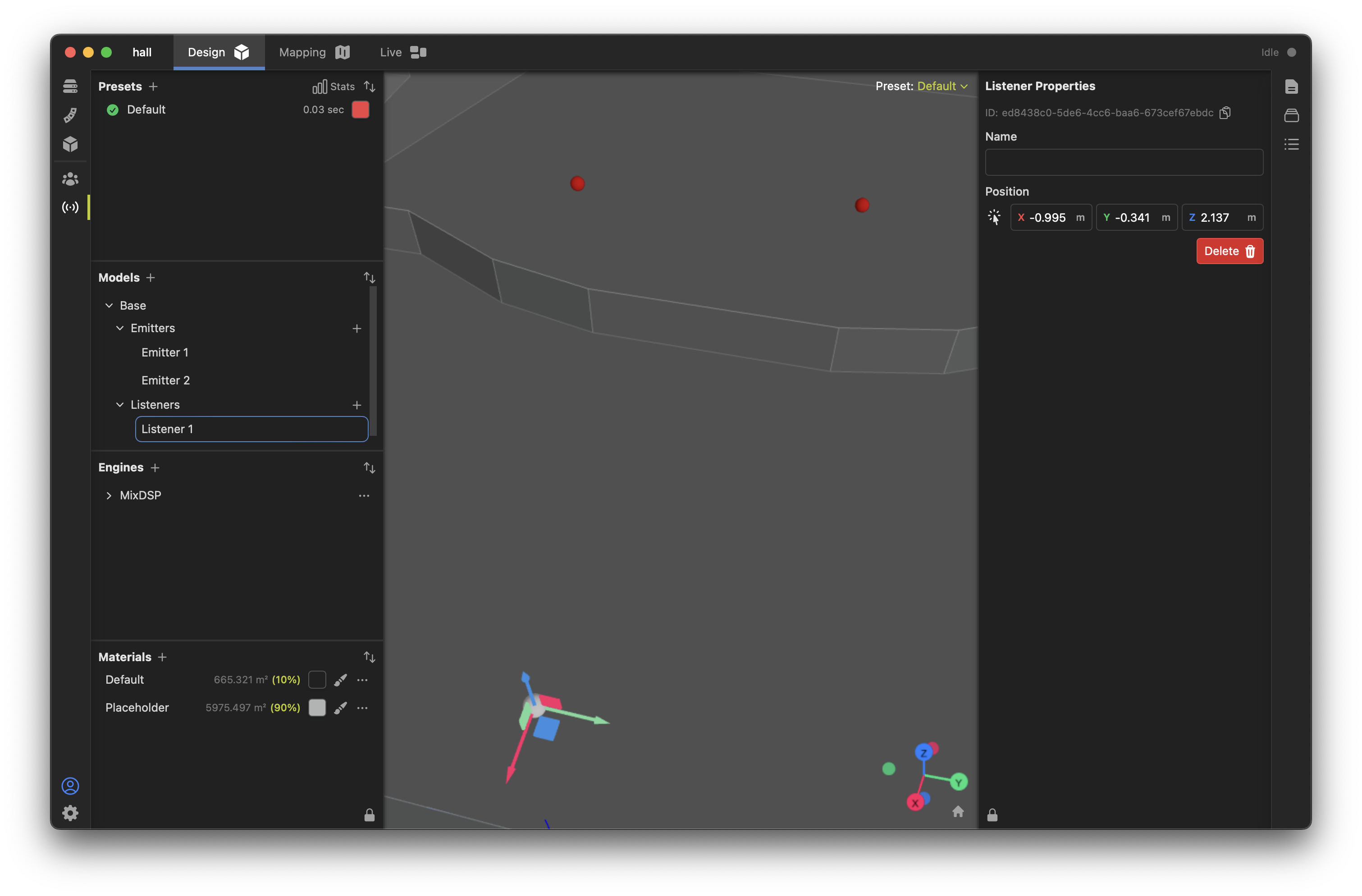The height and width of the screenshot is (896, 1362).
Task: Toggle the left panel lock
Action: tap(369, 815)
